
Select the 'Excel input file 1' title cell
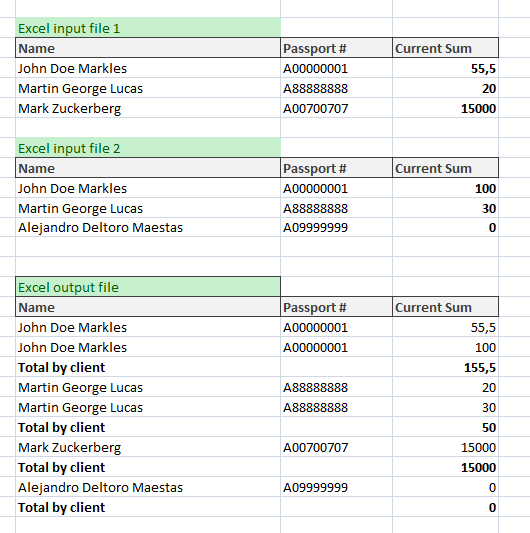[x=148, y=28]
